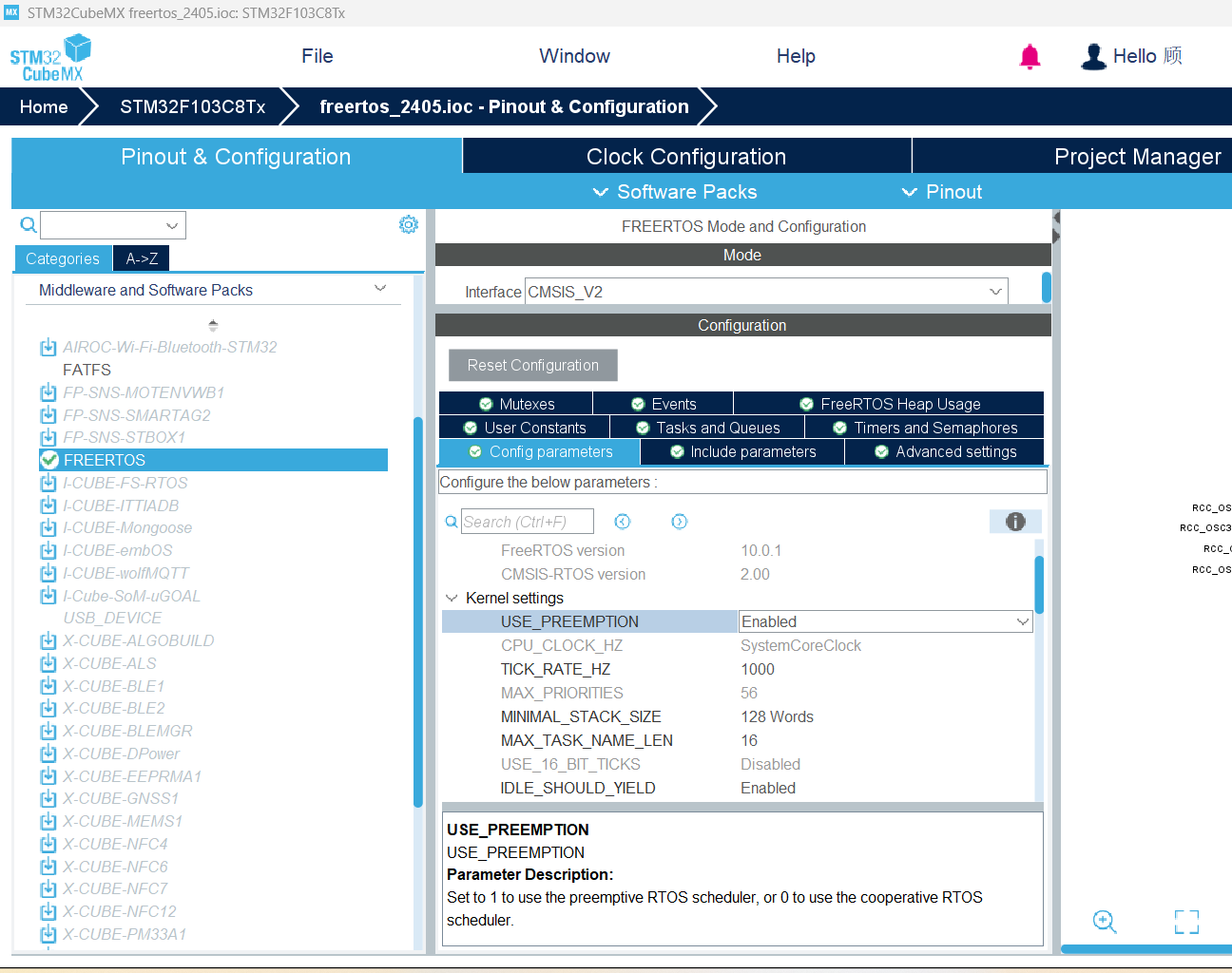Click the Reset Configuration button
Image resolution: width=1232 pixels, height=973 pixels.
pos(533,365)
